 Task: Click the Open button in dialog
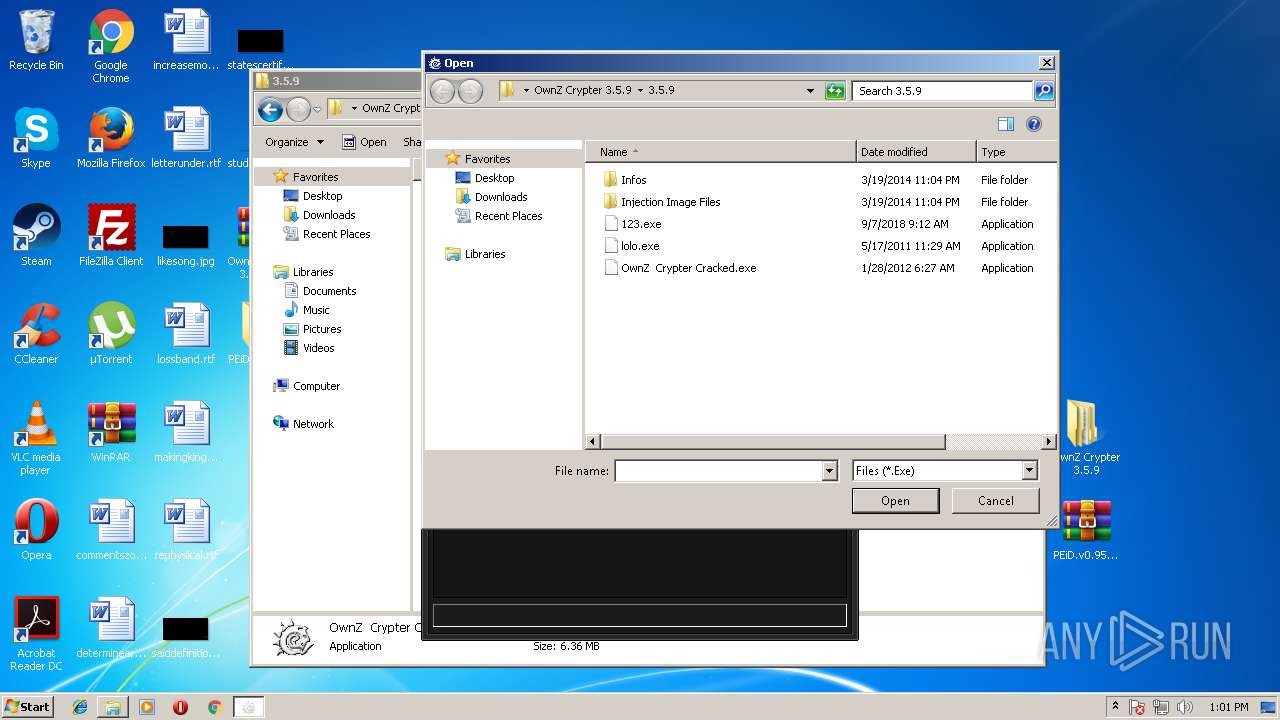coord(895,501)
